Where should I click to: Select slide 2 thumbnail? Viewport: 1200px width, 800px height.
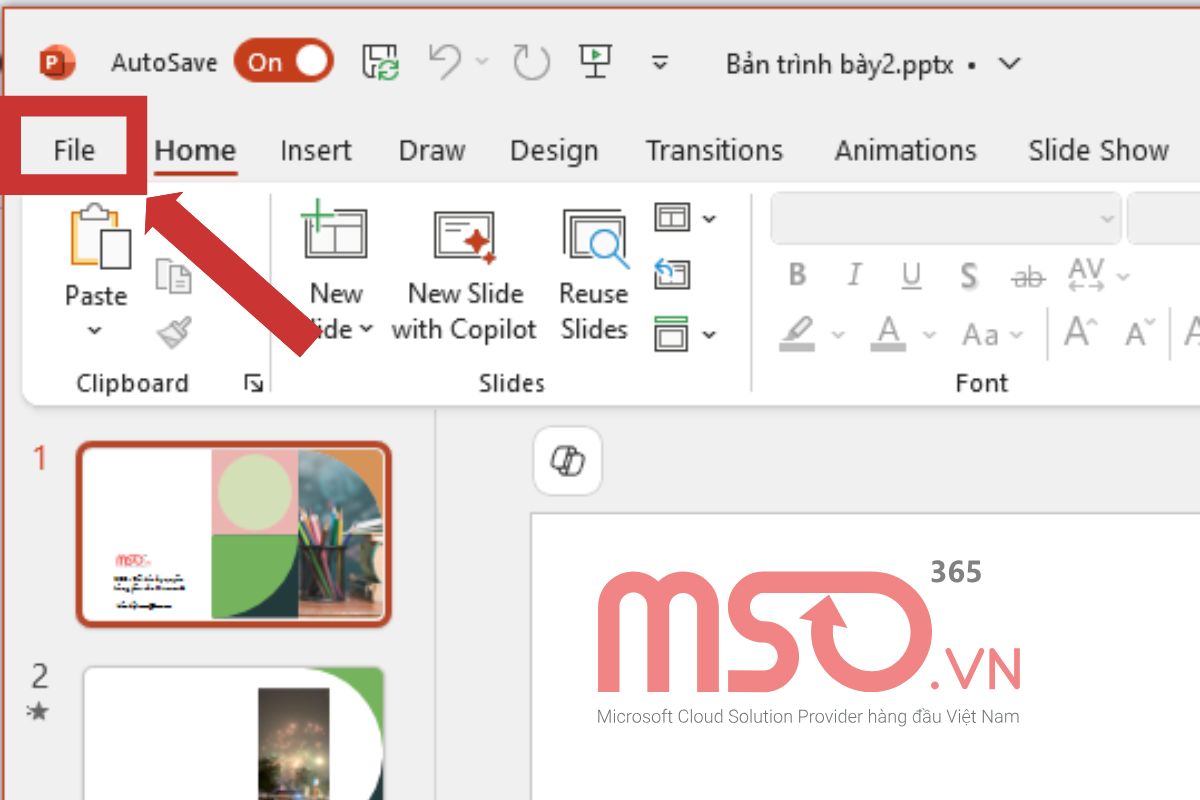point(234,733)
